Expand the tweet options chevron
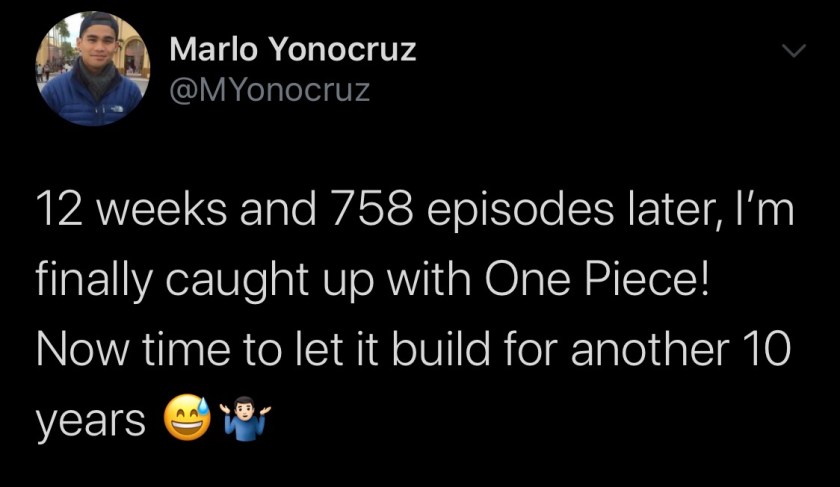 (792, 51)
